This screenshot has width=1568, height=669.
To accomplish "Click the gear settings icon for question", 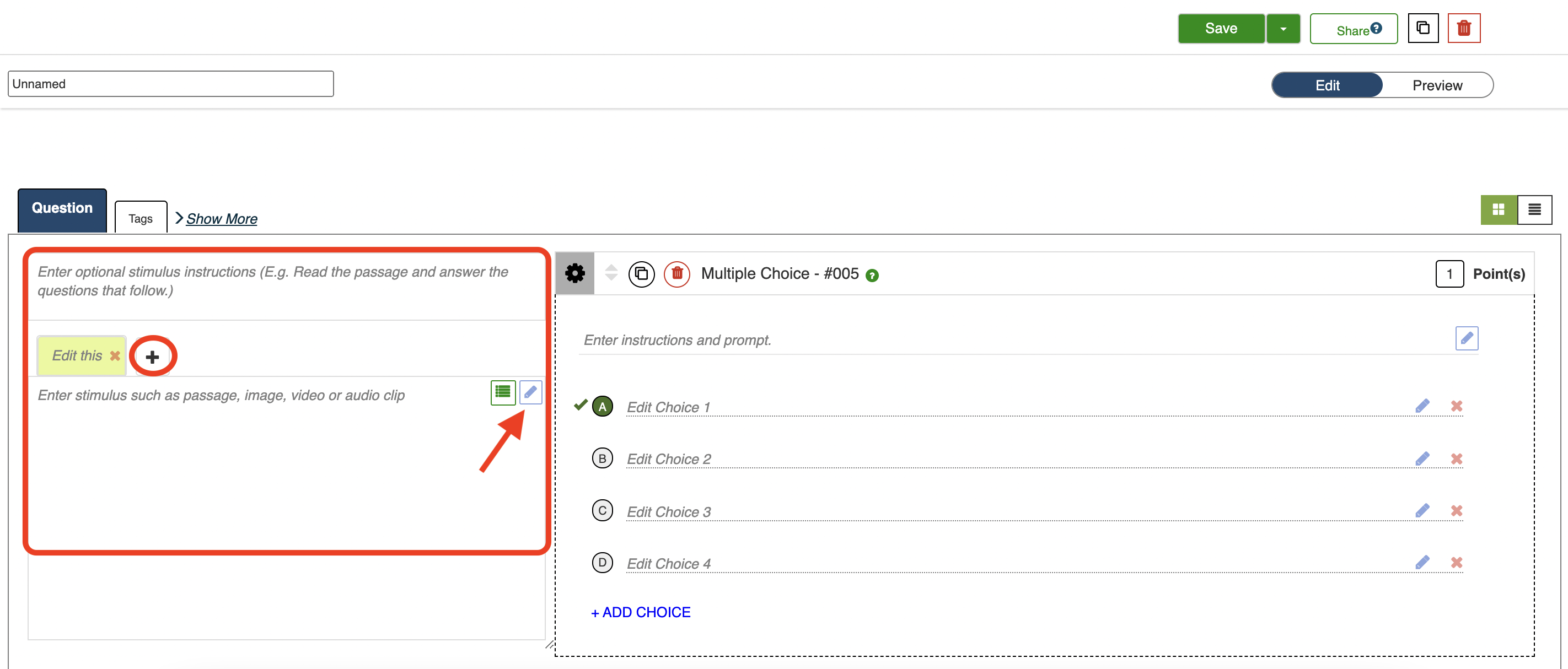I will pyautogui.click(x=574, y=274).
